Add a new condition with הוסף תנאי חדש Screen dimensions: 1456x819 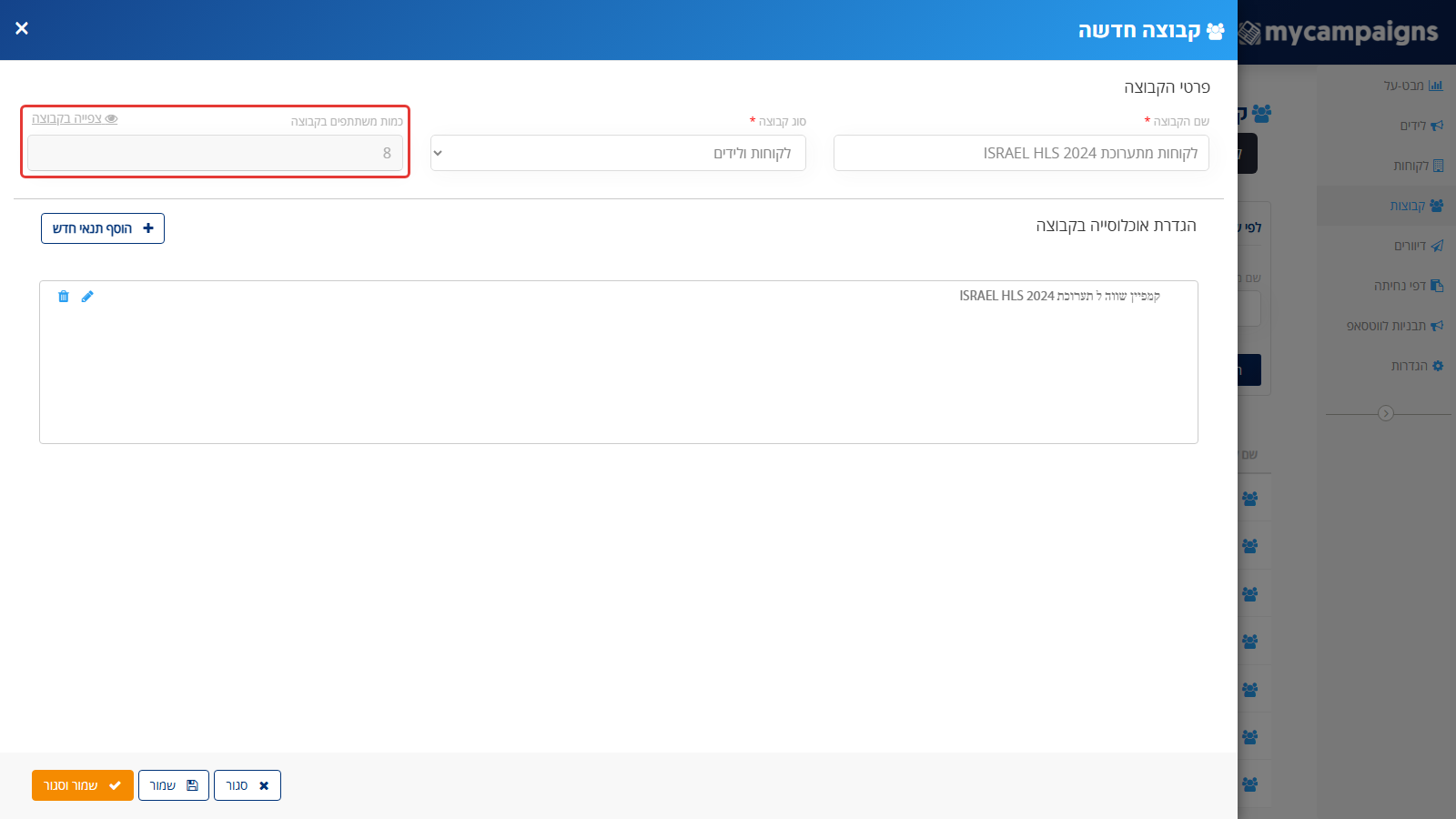coord(103,228)
